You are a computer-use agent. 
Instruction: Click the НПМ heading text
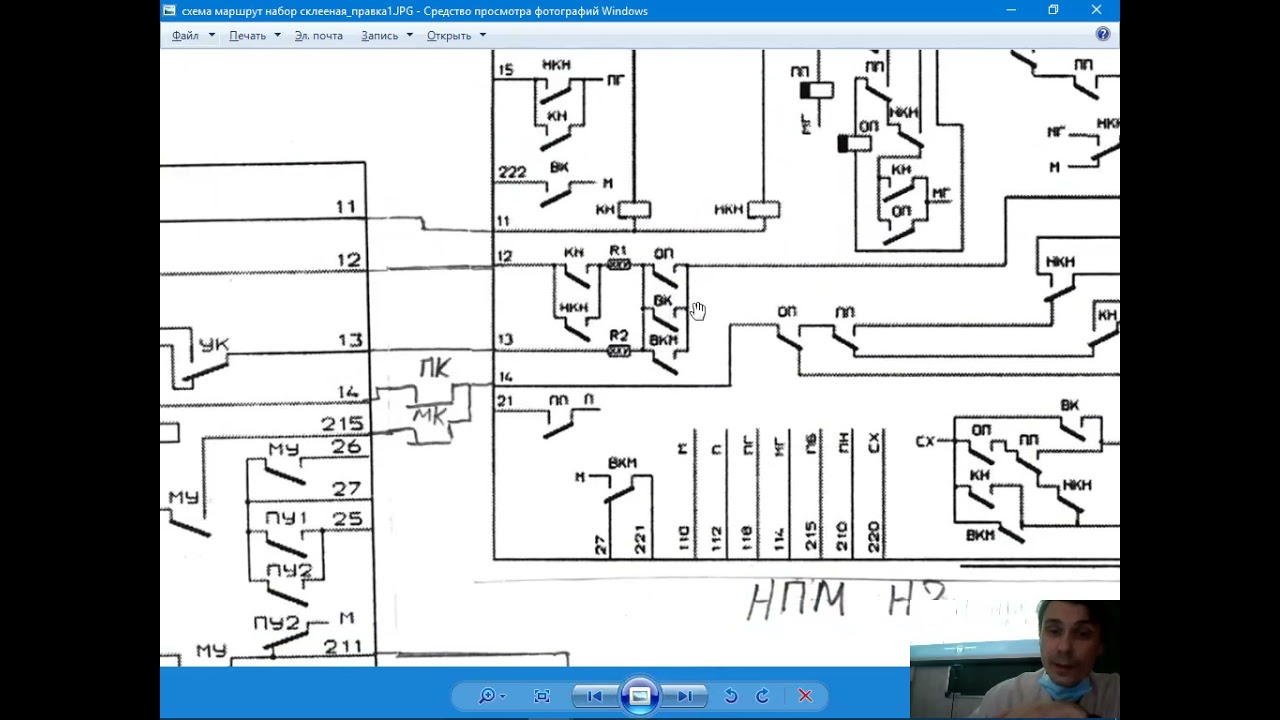pos(796,600)
